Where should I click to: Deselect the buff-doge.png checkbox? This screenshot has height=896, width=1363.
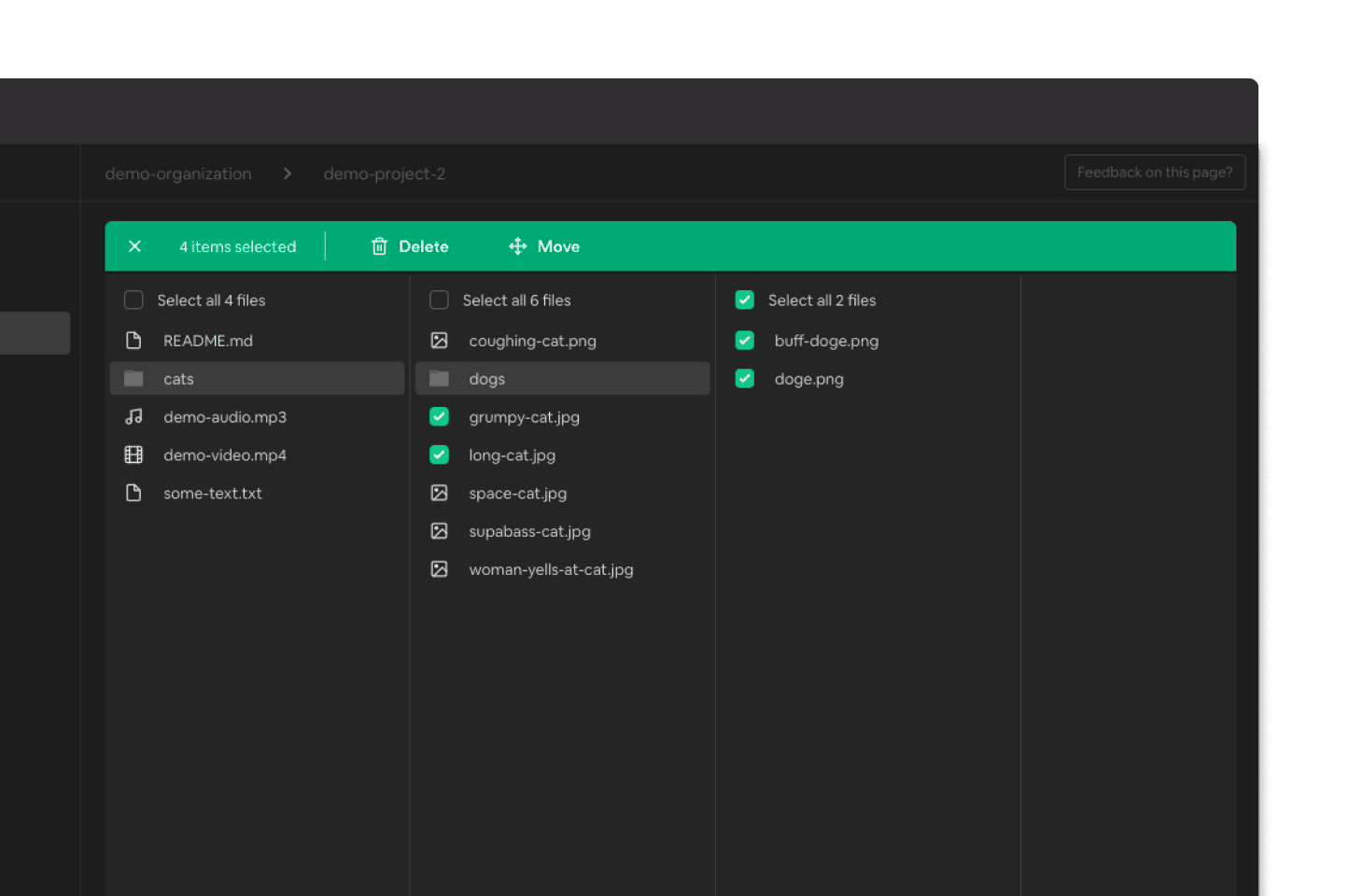pos(744,340)
